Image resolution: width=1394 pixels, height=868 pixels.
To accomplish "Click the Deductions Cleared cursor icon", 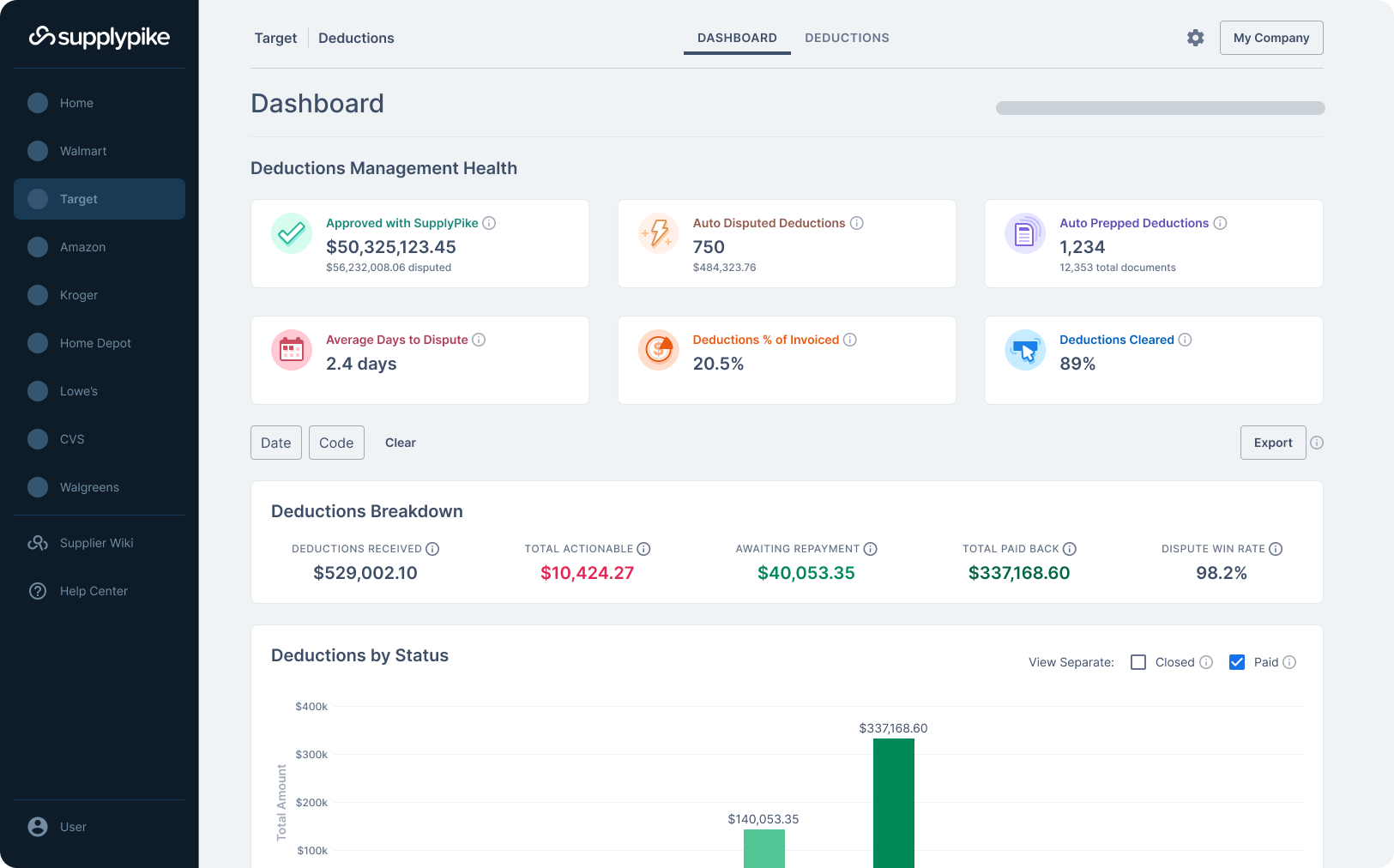I will click(1025, 350).
